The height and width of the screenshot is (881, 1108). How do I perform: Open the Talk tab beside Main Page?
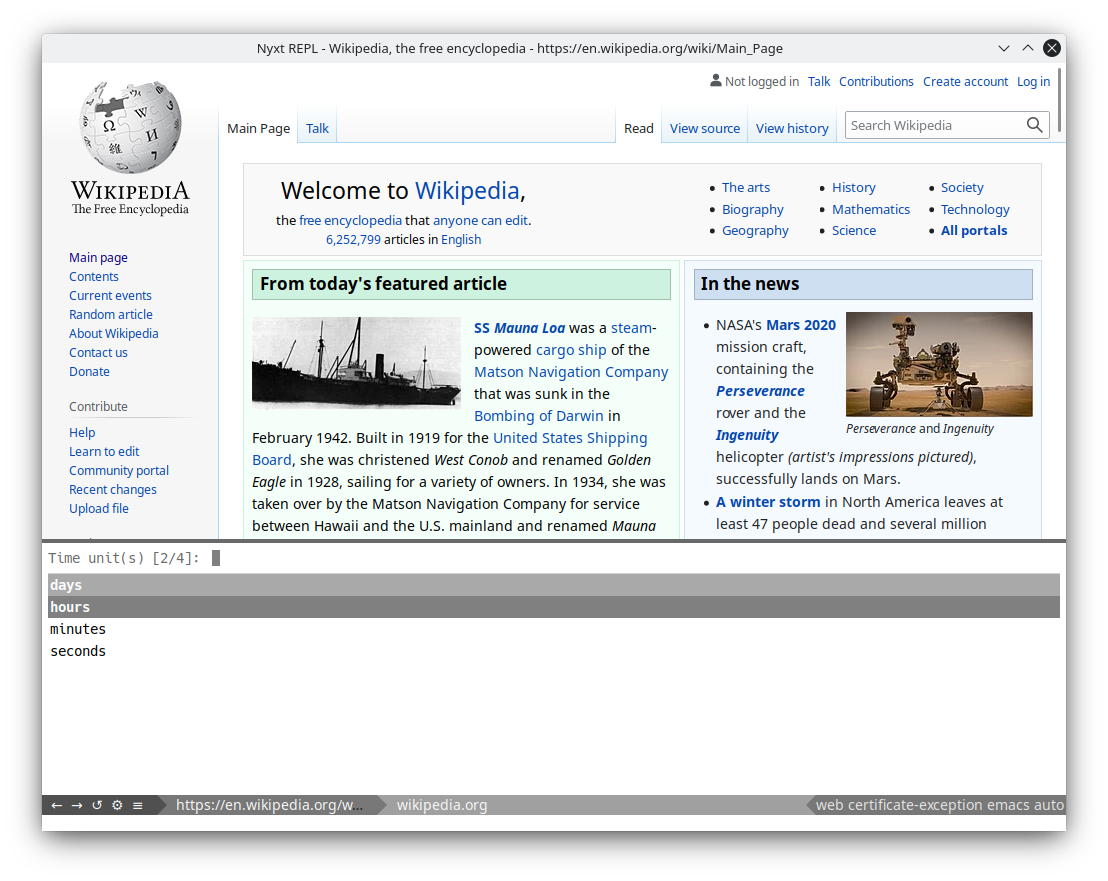point(317,129)
